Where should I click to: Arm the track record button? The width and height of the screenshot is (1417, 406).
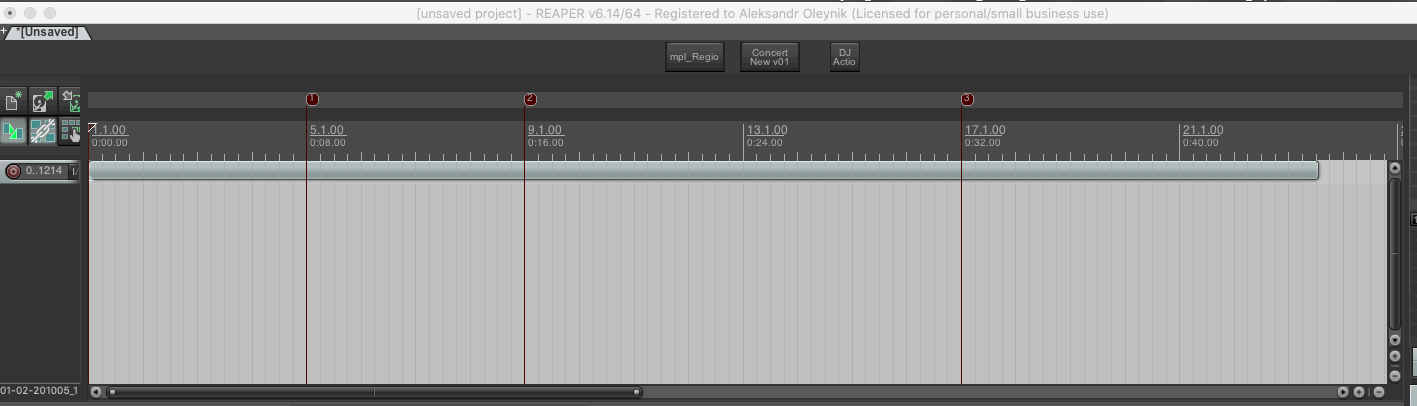point(13,171)
